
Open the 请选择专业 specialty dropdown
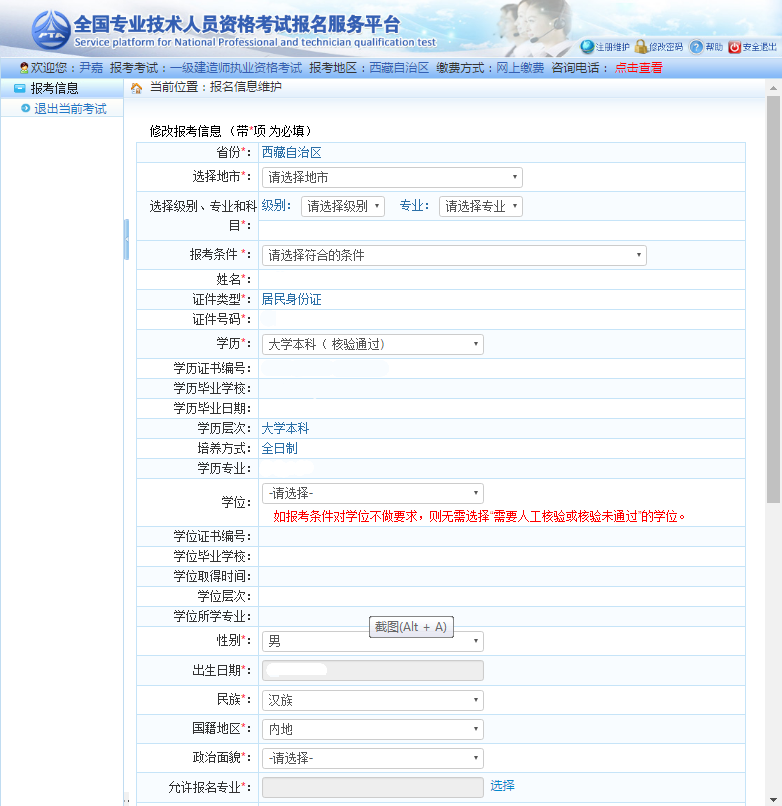pyautogui.click(x=480, y=206)
